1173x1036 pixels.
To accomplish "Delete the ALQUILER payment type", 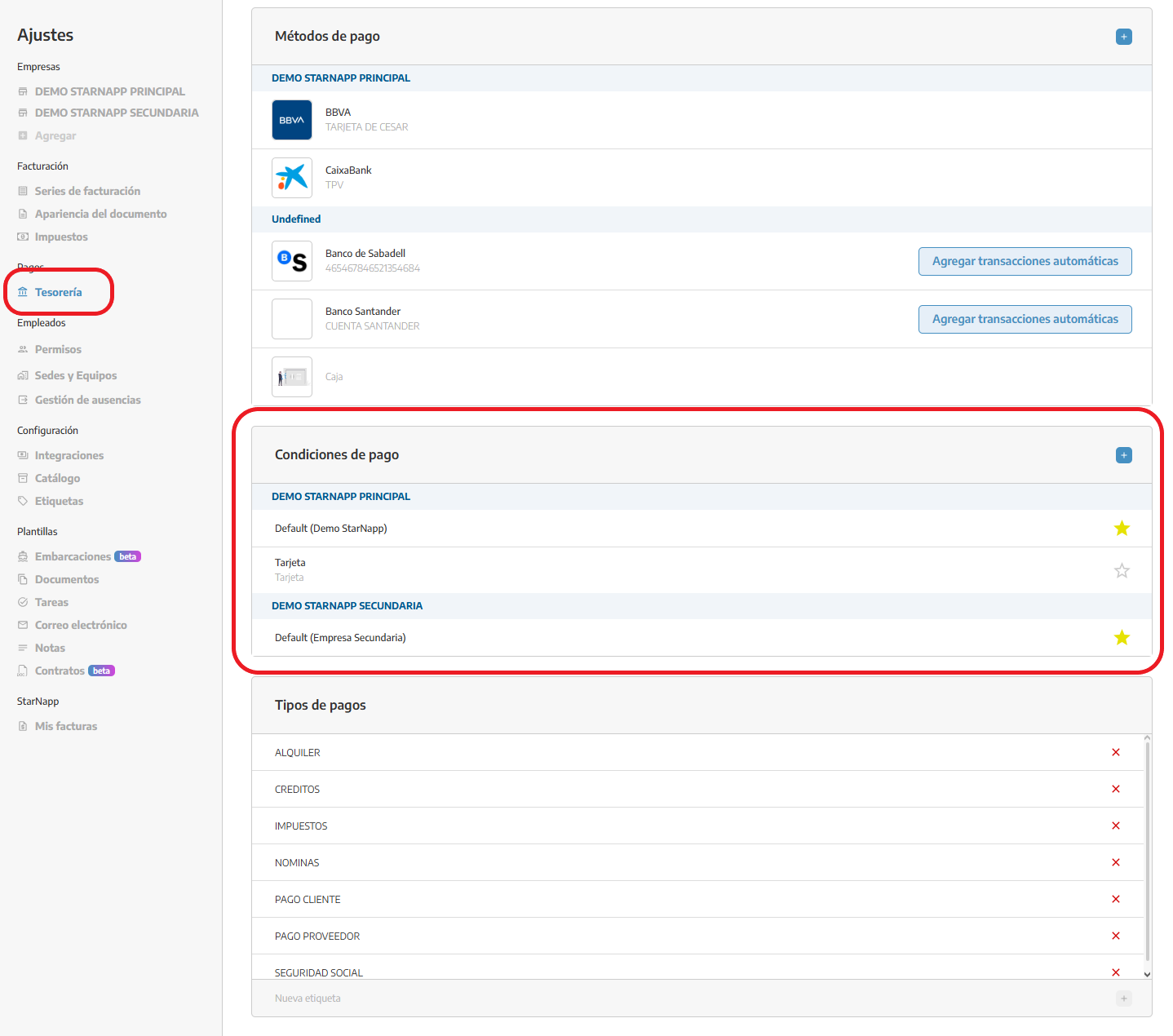I will point(1115,752).
